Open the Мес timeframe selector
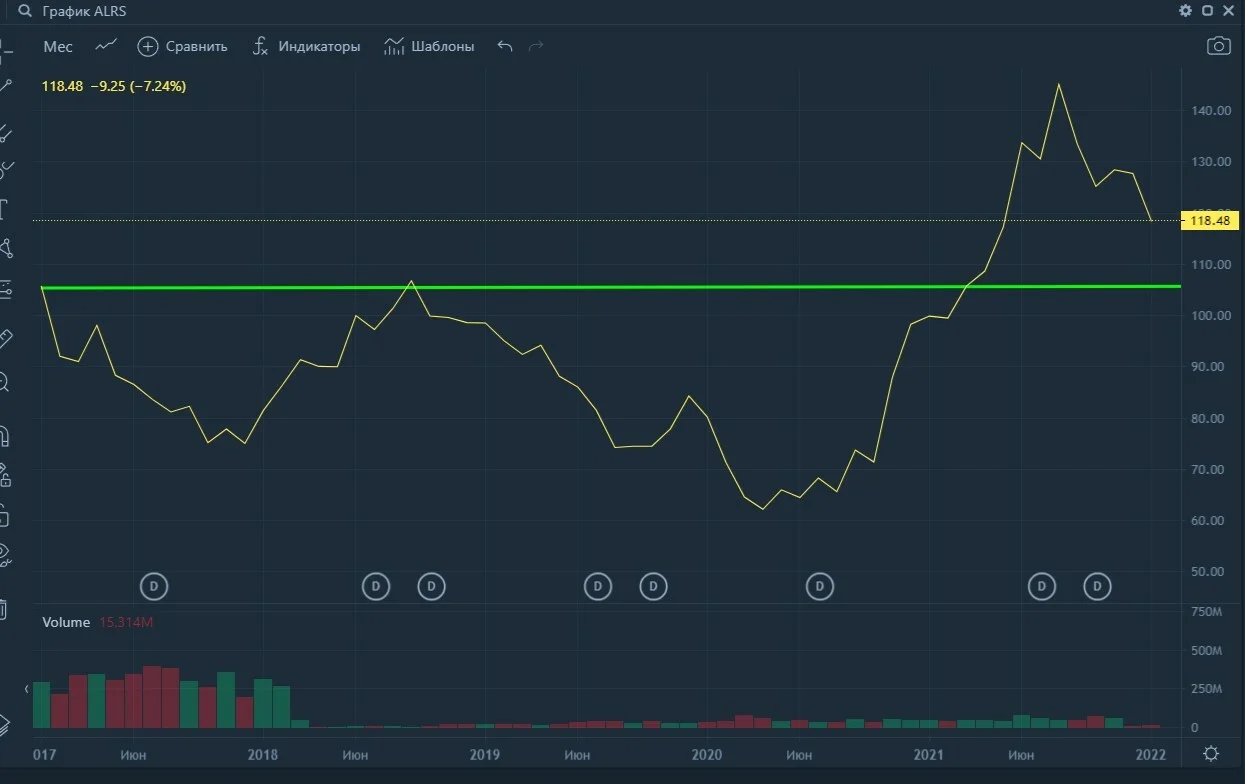Screen dimensions: 1245x784 58,47
